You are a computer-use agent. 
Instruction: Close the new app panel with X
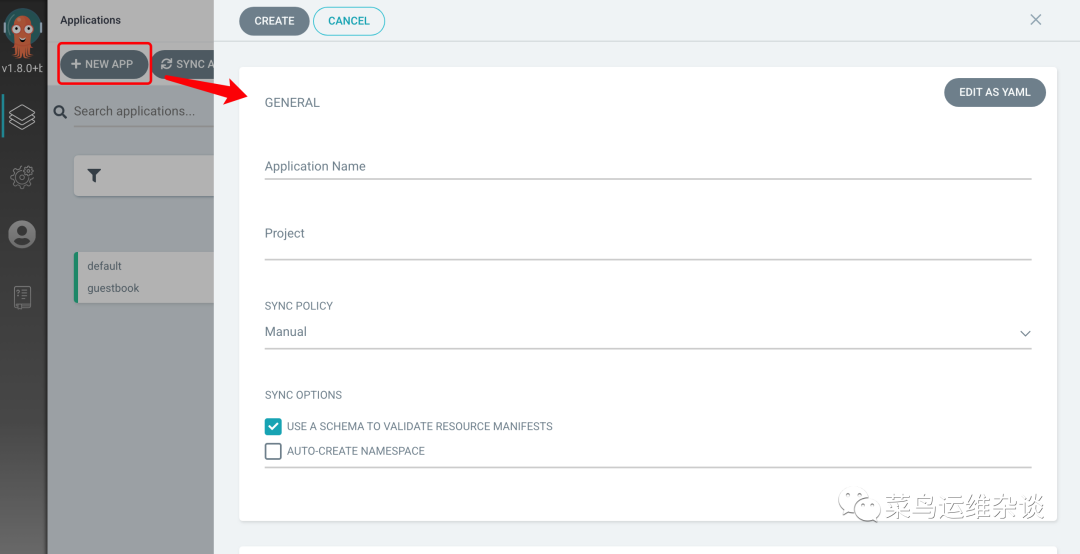pyautogui.click(x=1036, y=20)
